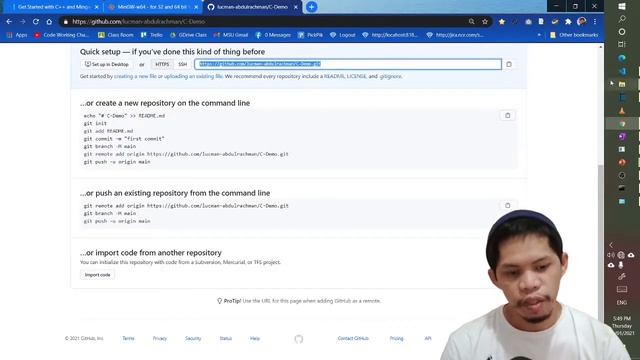Copy the quick setup repository URL
640x360 pixels.
509,64
